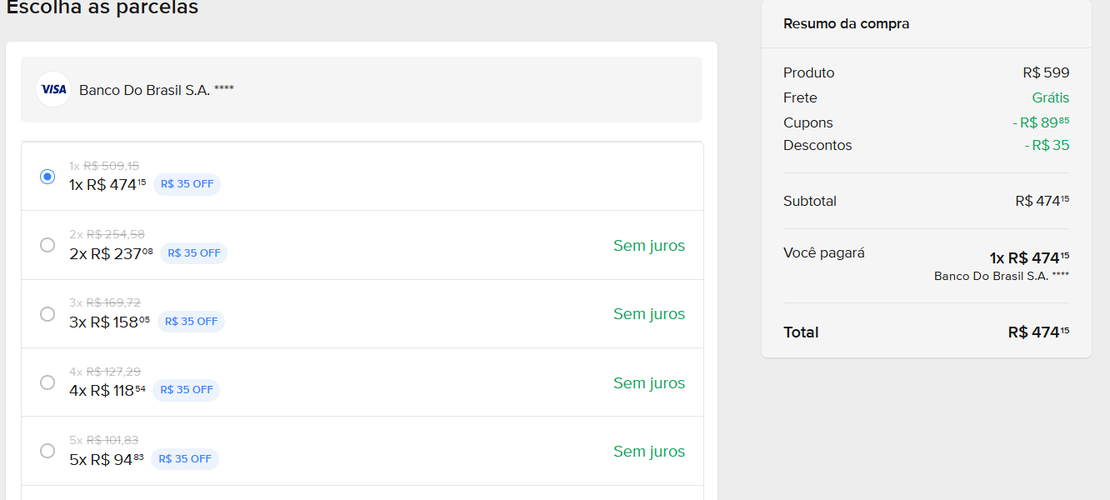Click the R$ 35 OFF badge on 4x
1110x500 pixels.
pyautogui.click(x=186, y=390)
